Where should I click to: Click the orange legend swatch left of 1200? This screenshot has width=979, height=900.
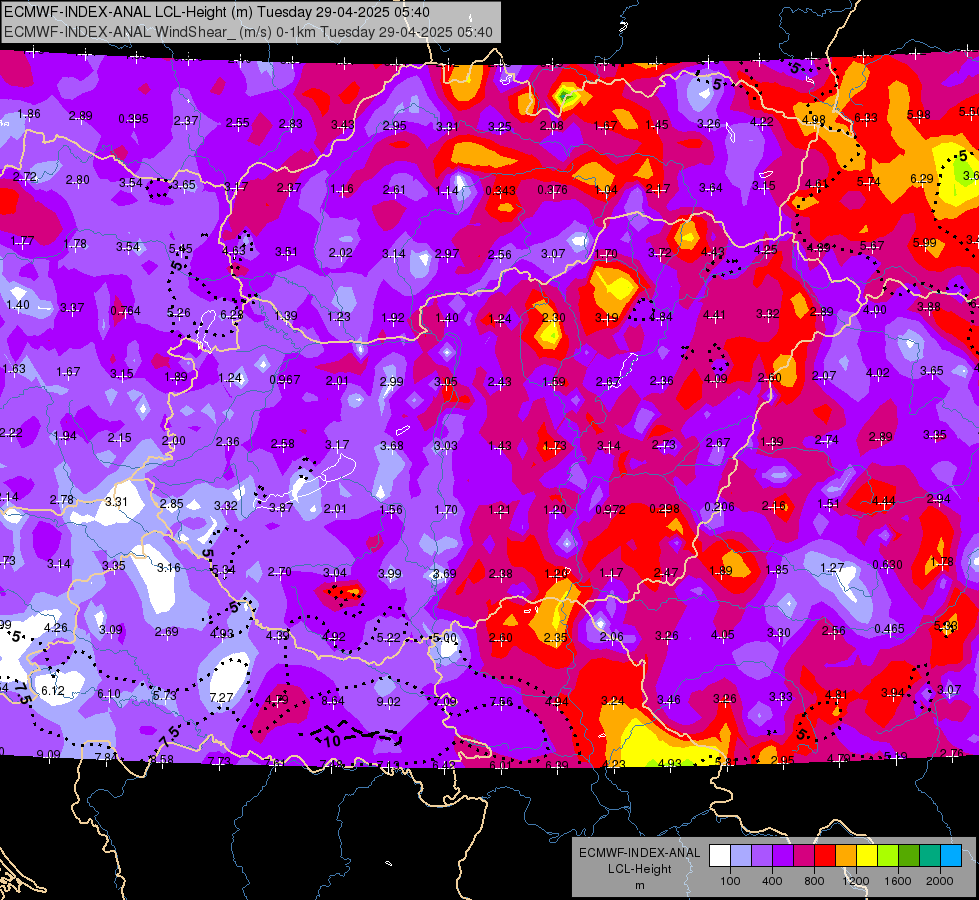coord(846,856)
